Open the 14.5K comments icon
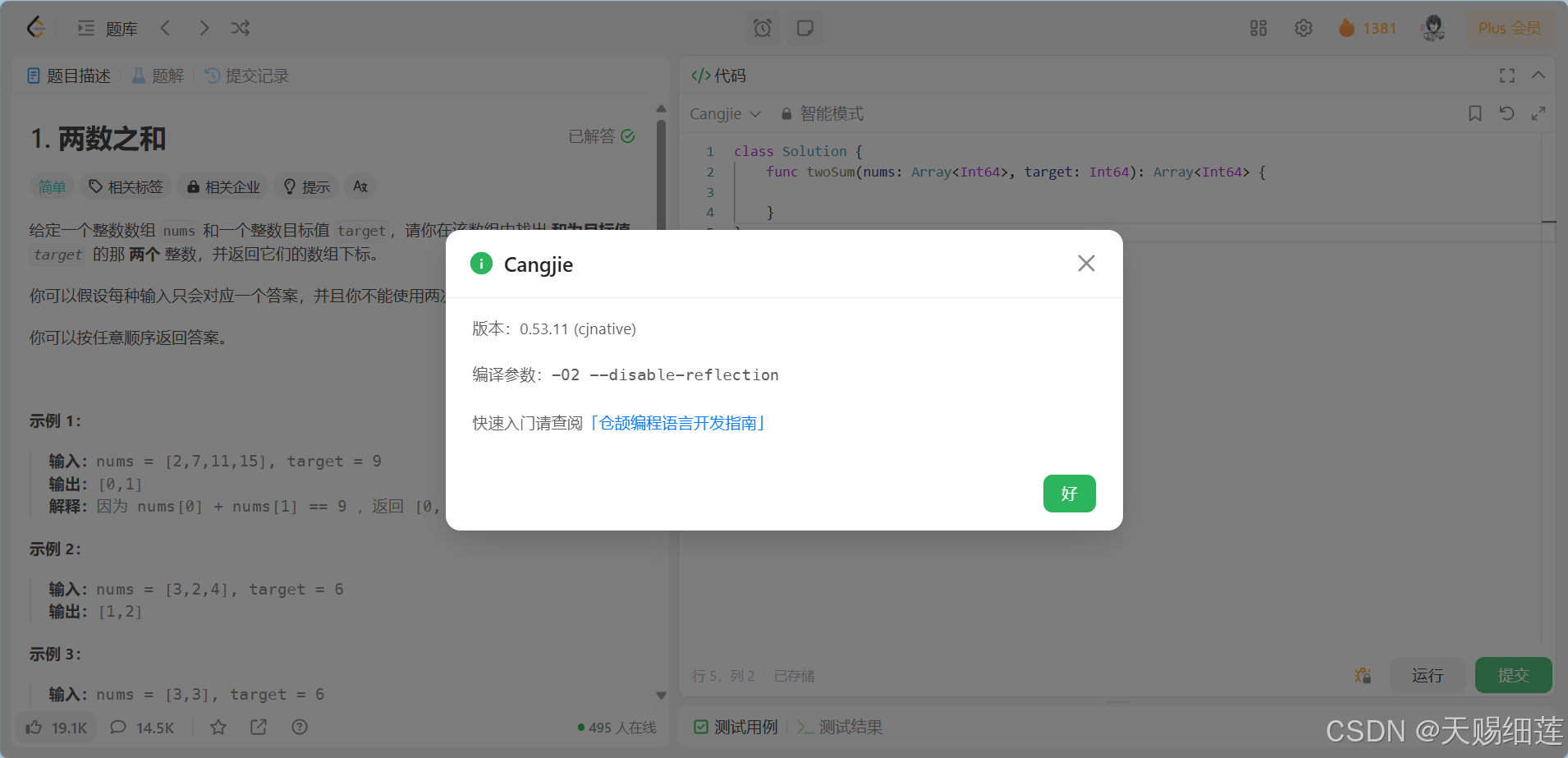1568x758 pixels. 142,728
